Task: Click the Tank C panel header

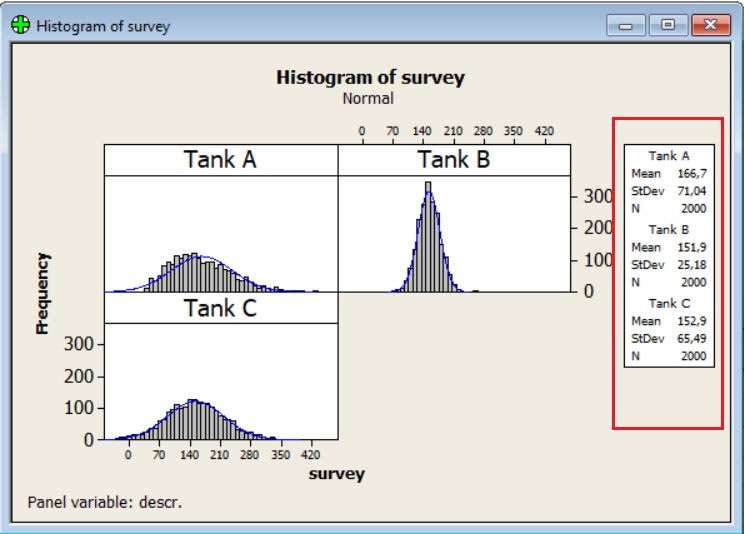Action: (x=220, y=308)
